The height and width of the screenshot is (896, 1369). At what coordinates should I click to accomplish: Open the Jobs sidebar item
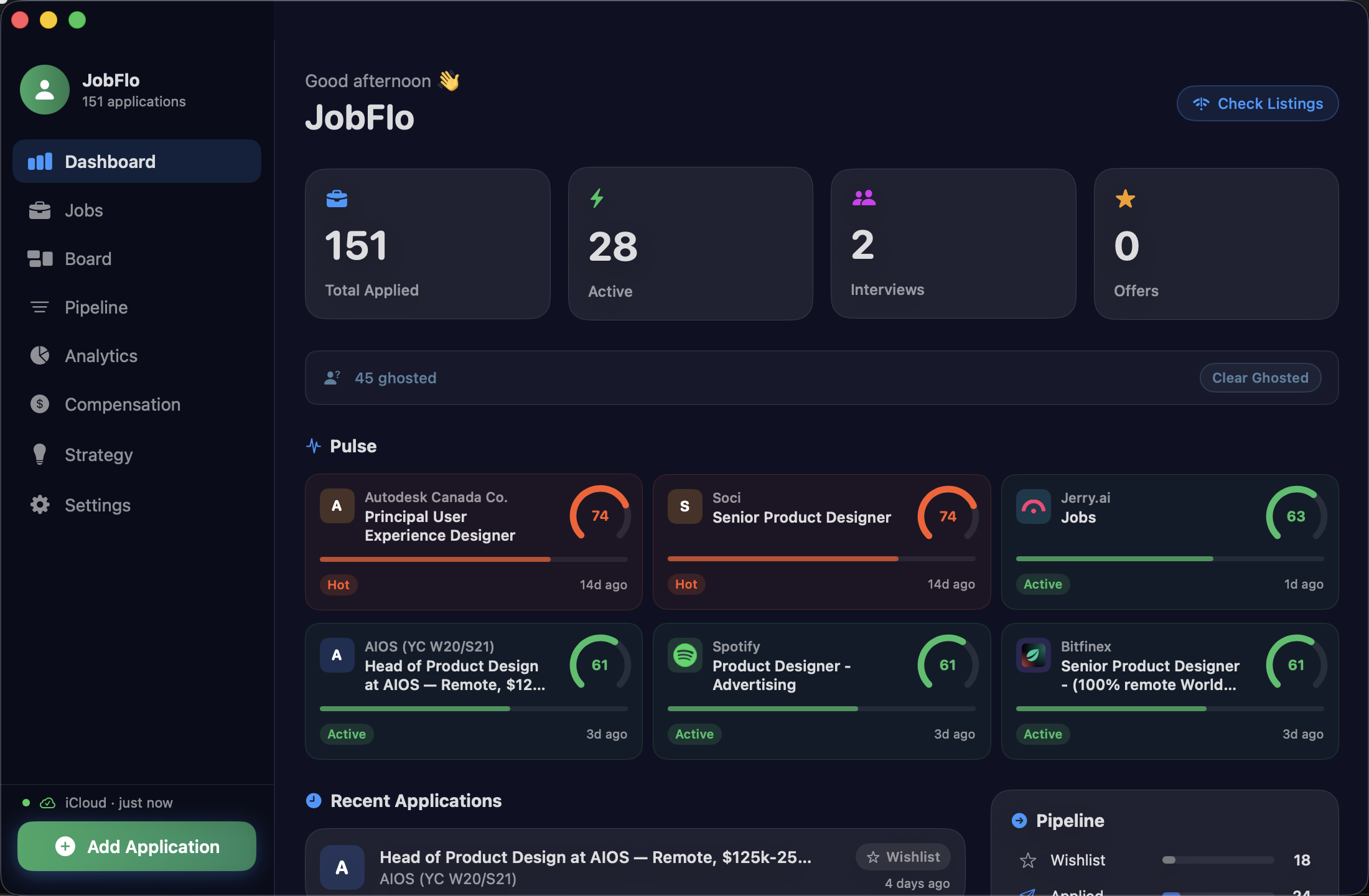tap(137, 210)
